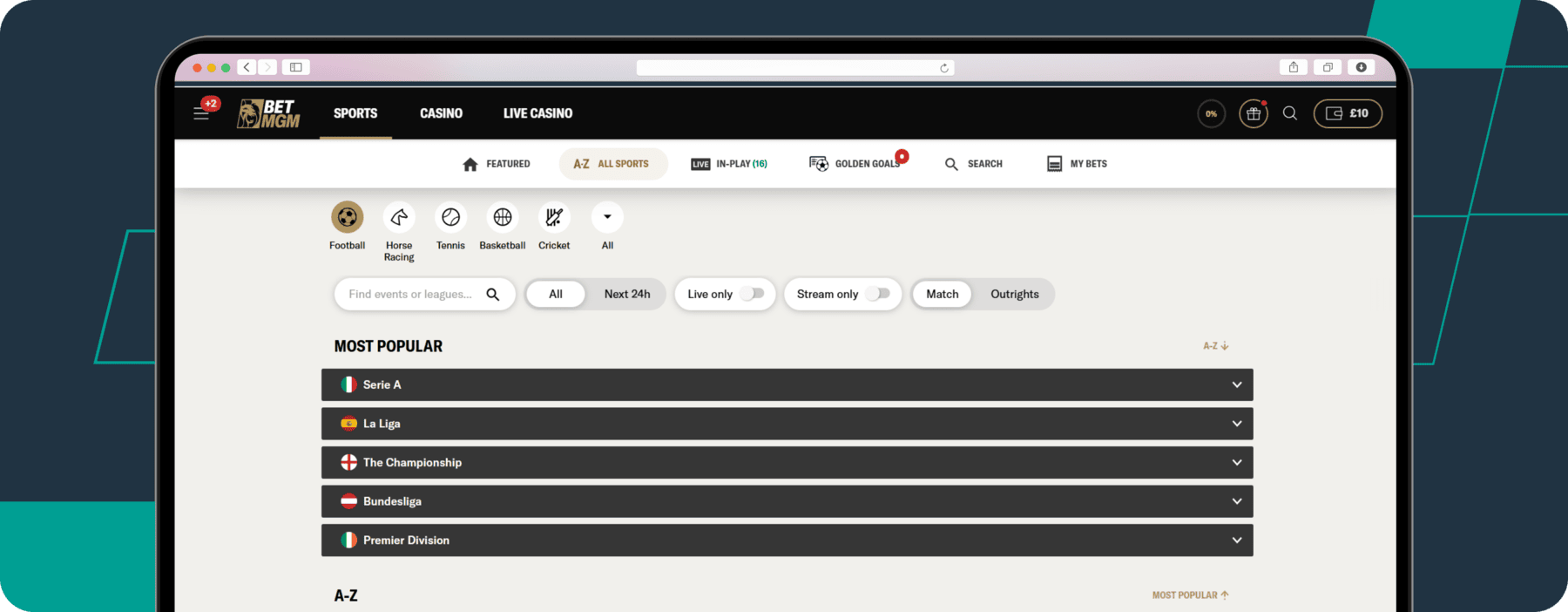Expand the La Liga league row
This screenshot has width=1568, height=612.
click(x=787, y=424)
